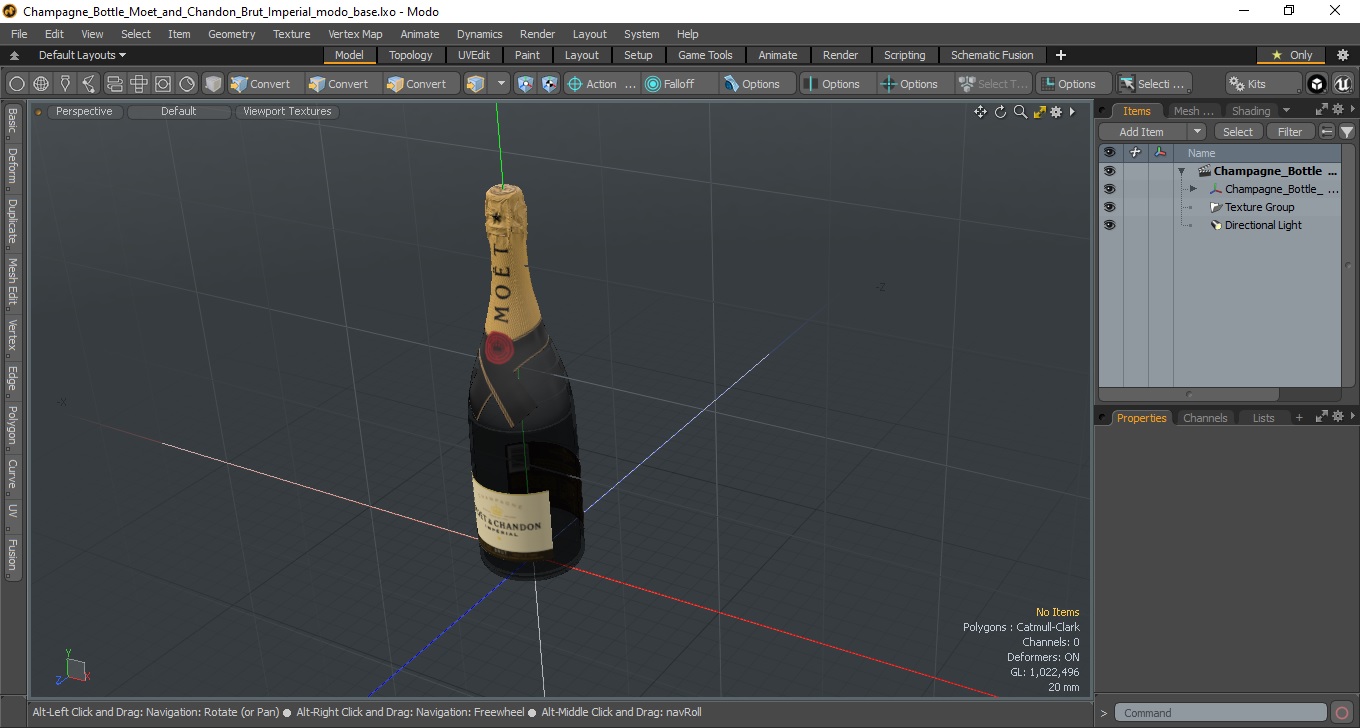Click the Selecti... selection options button
Viewport: 1360px width, 728px height.
(1153, 84)
